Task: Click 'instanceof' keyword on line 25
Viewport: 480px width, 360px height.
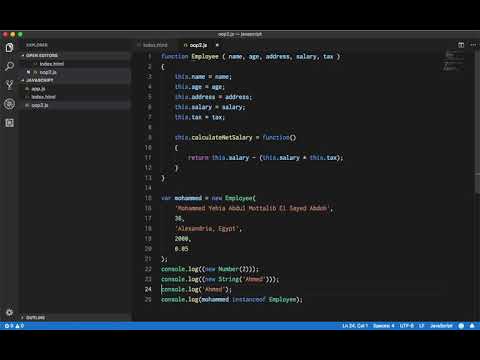Action: pos(248,299)
